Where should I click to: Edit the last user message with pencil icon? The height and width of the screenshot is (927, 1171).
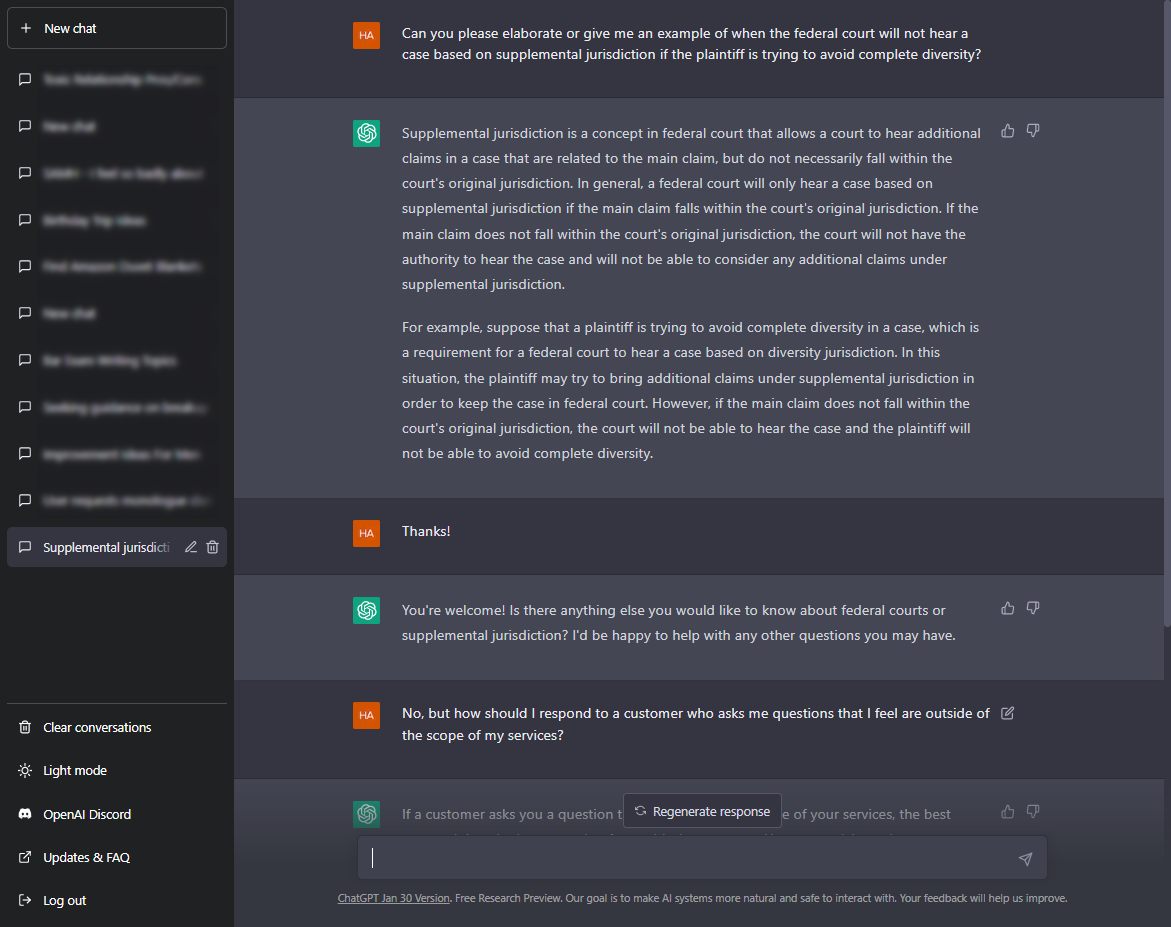[1007, 713]
